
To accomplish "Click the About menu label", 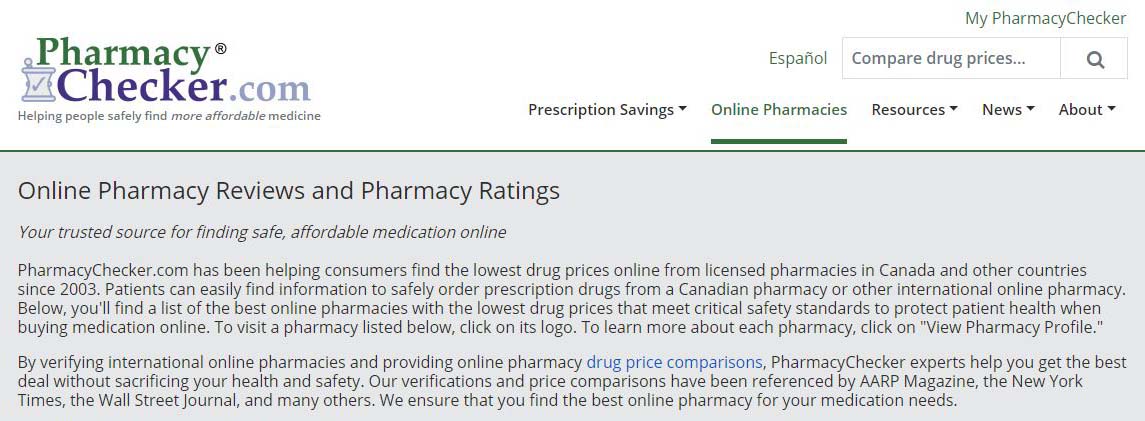I will pyautogui.click(x=1080, y=109).
